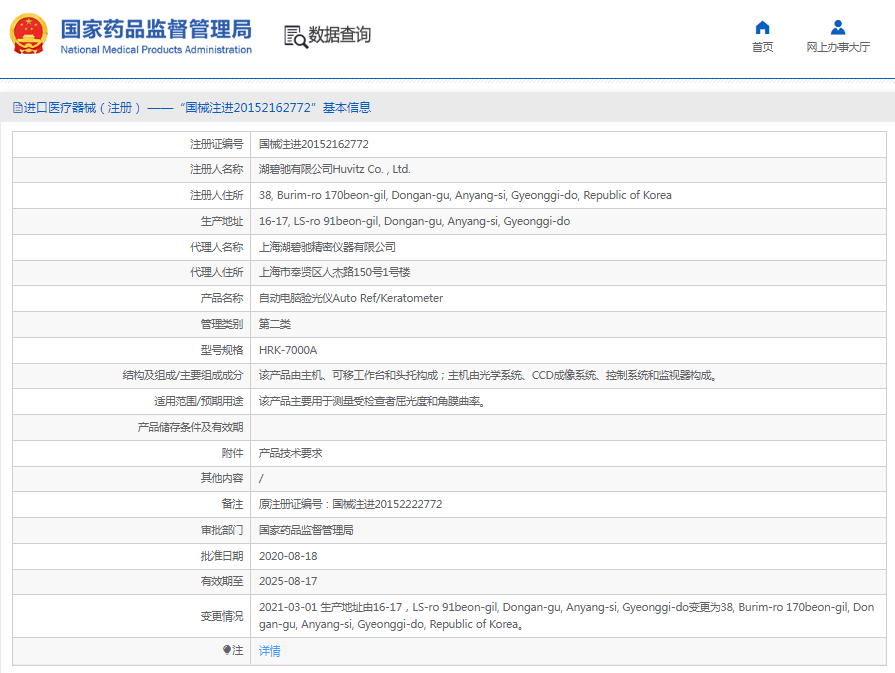The width and height of the screenshot is (895, 673).
Task: Select the 2021-03-01 change record text
Action: tap(566, 615)
